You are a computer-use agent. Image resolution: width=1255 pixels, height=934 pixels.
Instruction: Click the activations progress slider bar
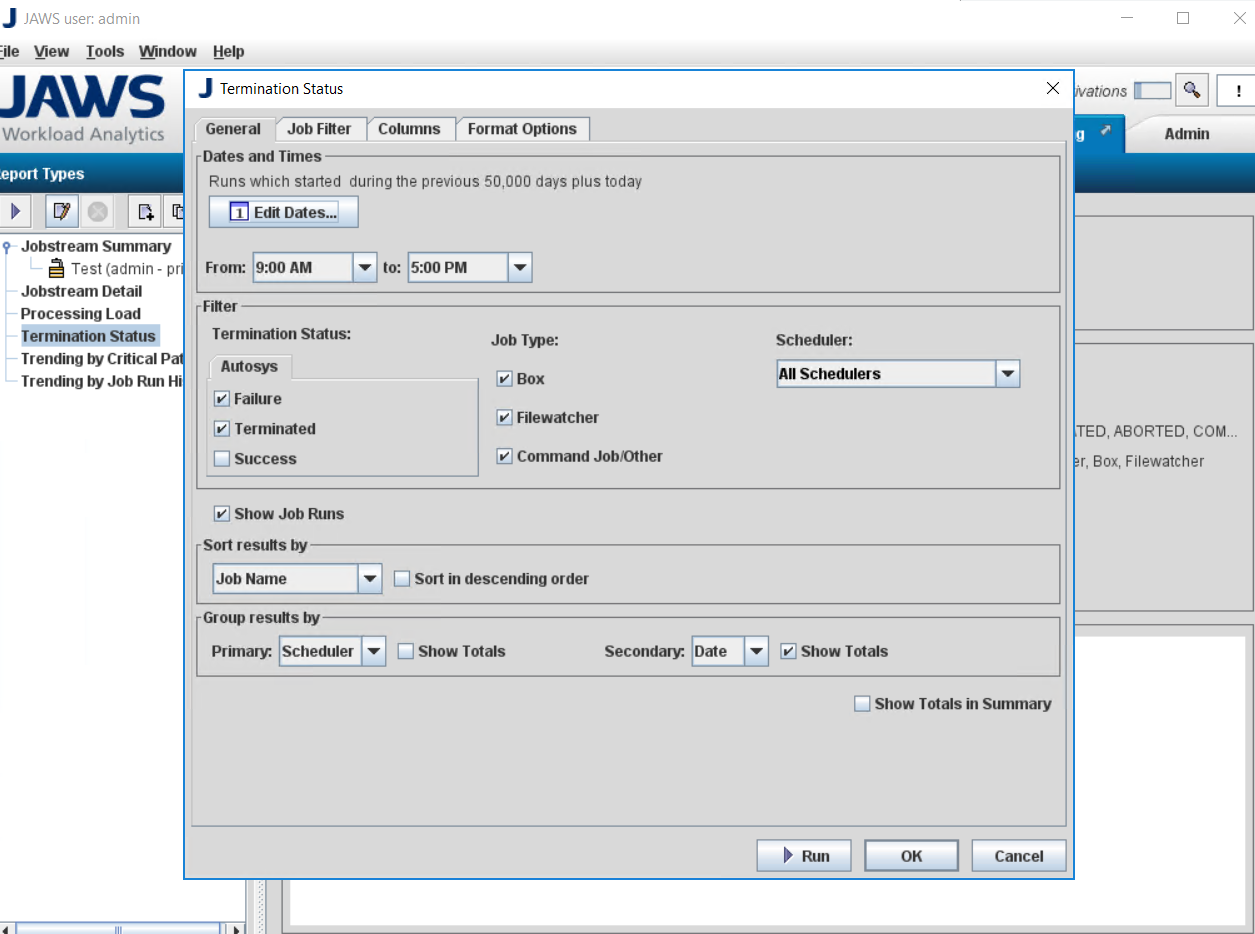[x=1152, y=91]
